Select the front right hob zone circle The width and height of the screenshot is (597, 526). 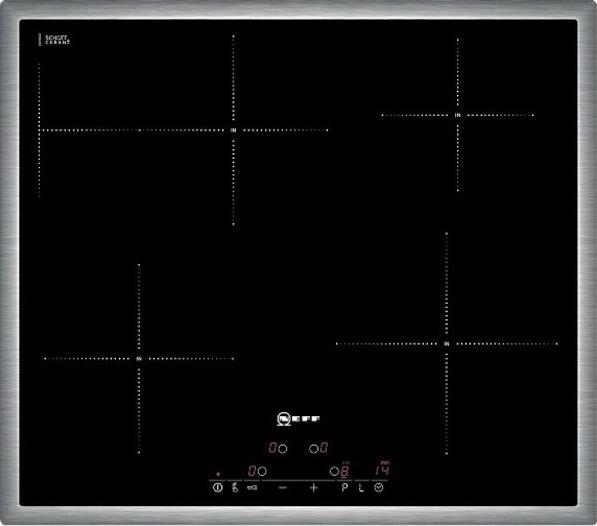tap(334, 471)
